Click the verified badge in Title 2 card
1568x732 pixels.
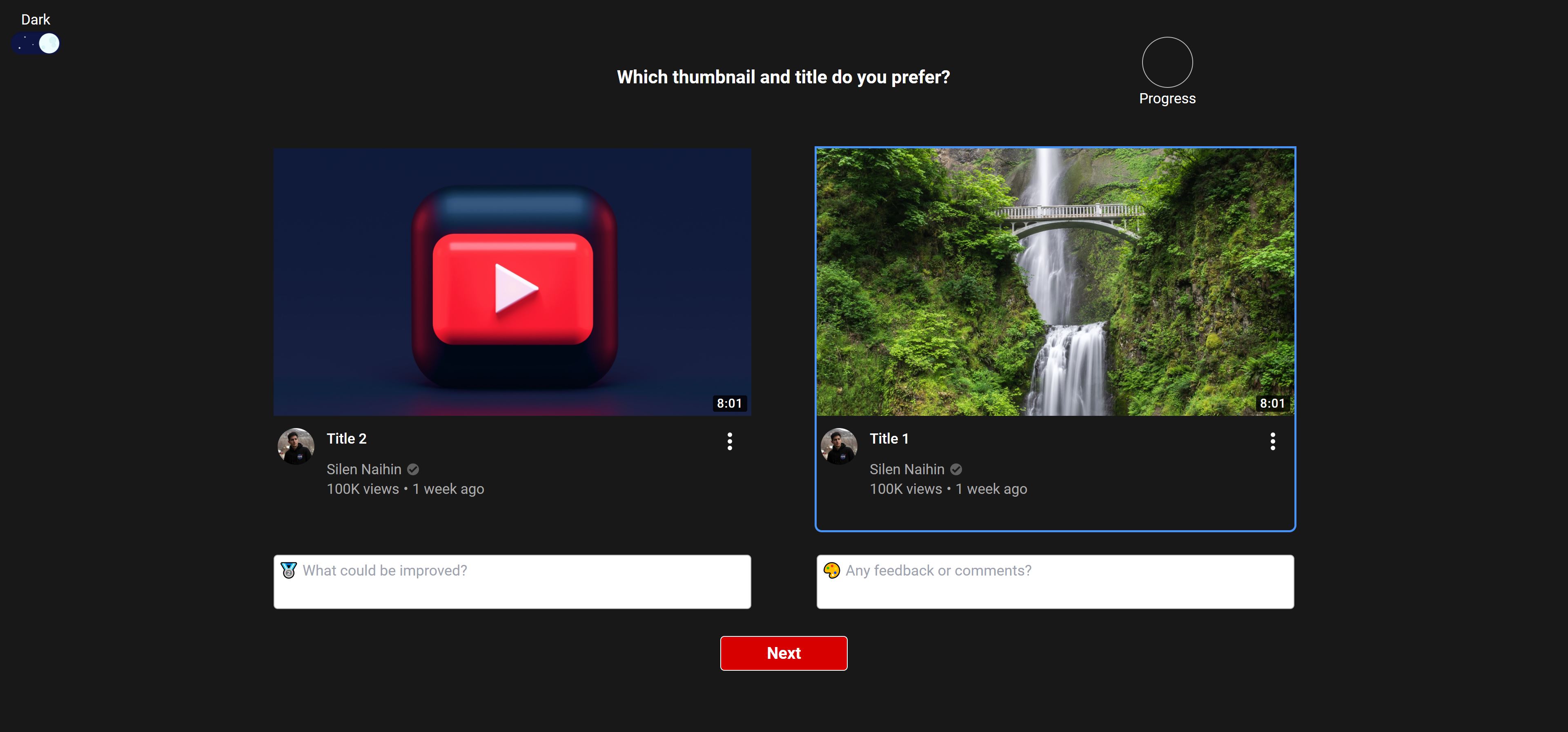pyautogui.click(x=413, y=469)
